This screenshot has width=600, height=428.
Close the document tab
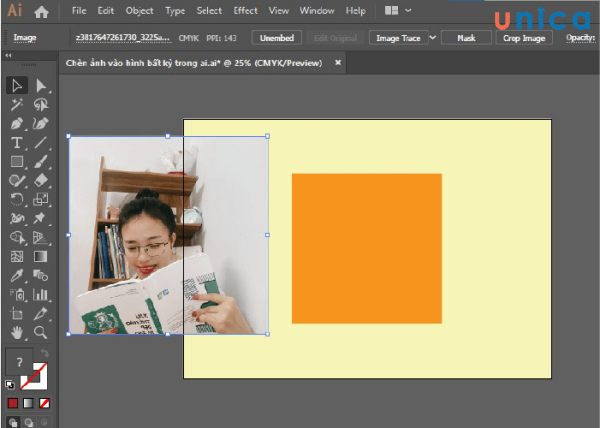(338, 62)
